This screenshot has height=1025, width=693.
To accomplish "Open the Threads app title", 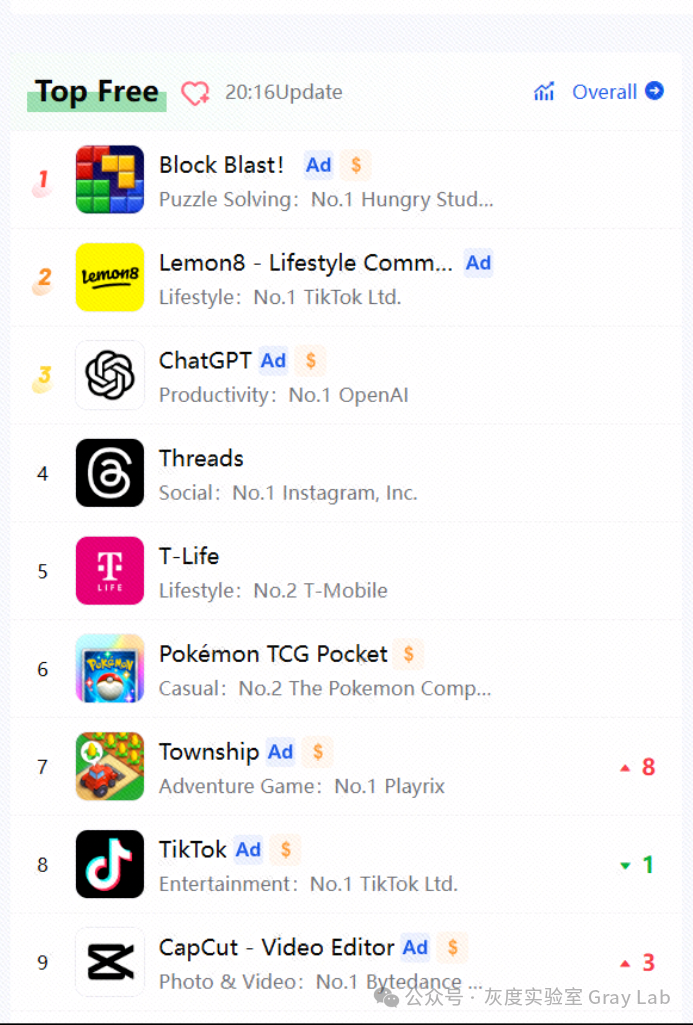I will click(201, 459).
